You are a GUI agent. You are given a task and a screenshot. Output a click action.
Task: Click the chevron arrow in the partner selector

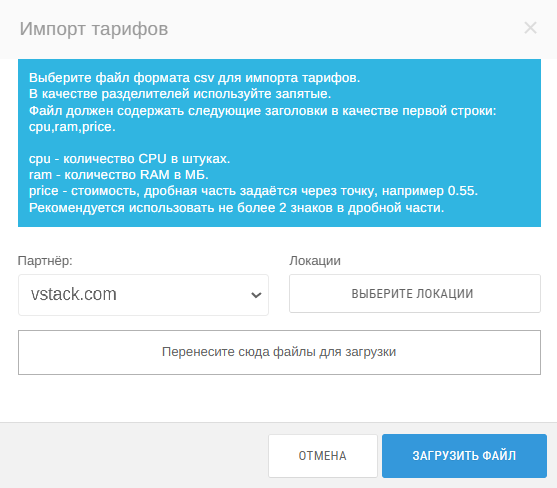point(256,295)
